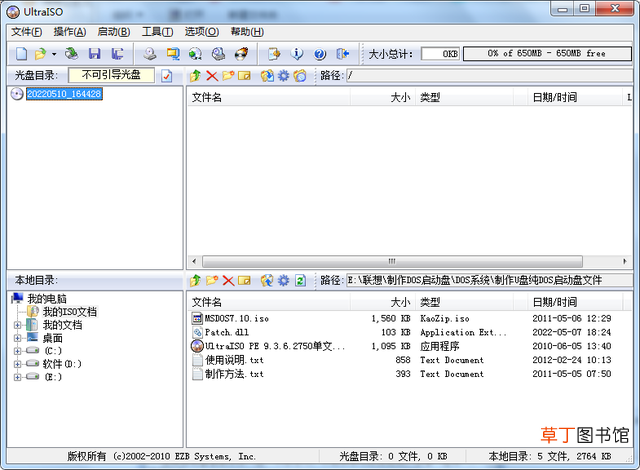Viewport: 640px width, 470px height.
Task: Open the 选项(O) menu
Action: coord(202,32)
